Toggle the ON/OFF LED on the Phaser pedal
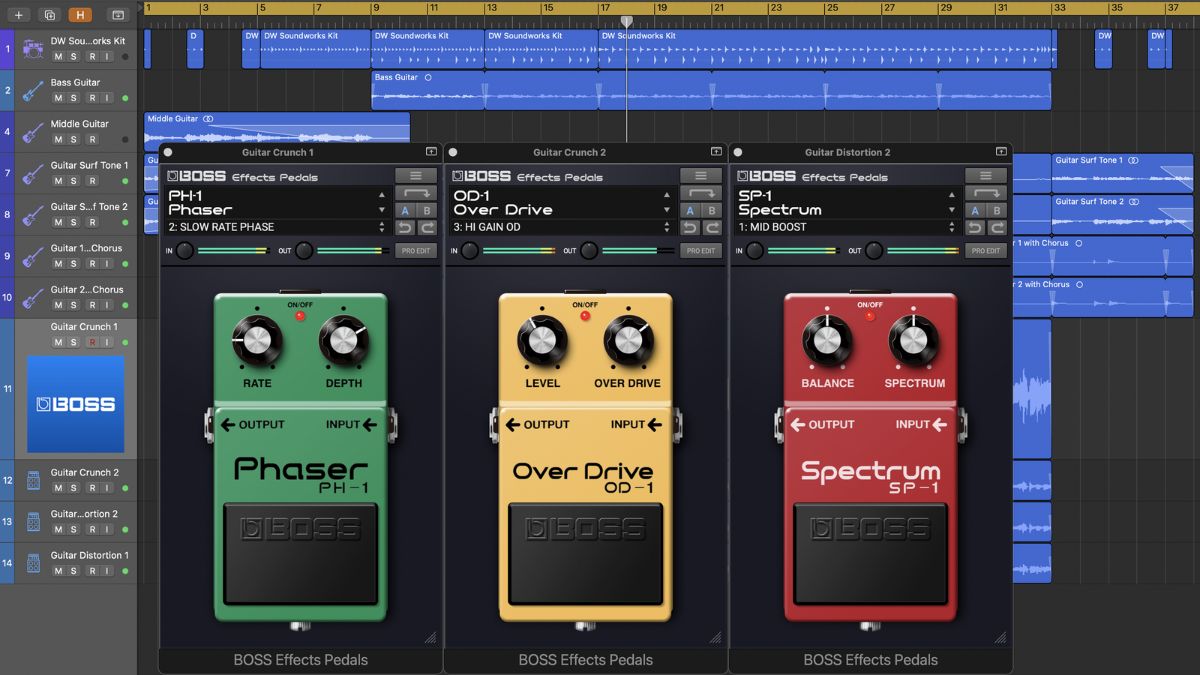This screenshot has height=675, width=1200. click(299, 316)
